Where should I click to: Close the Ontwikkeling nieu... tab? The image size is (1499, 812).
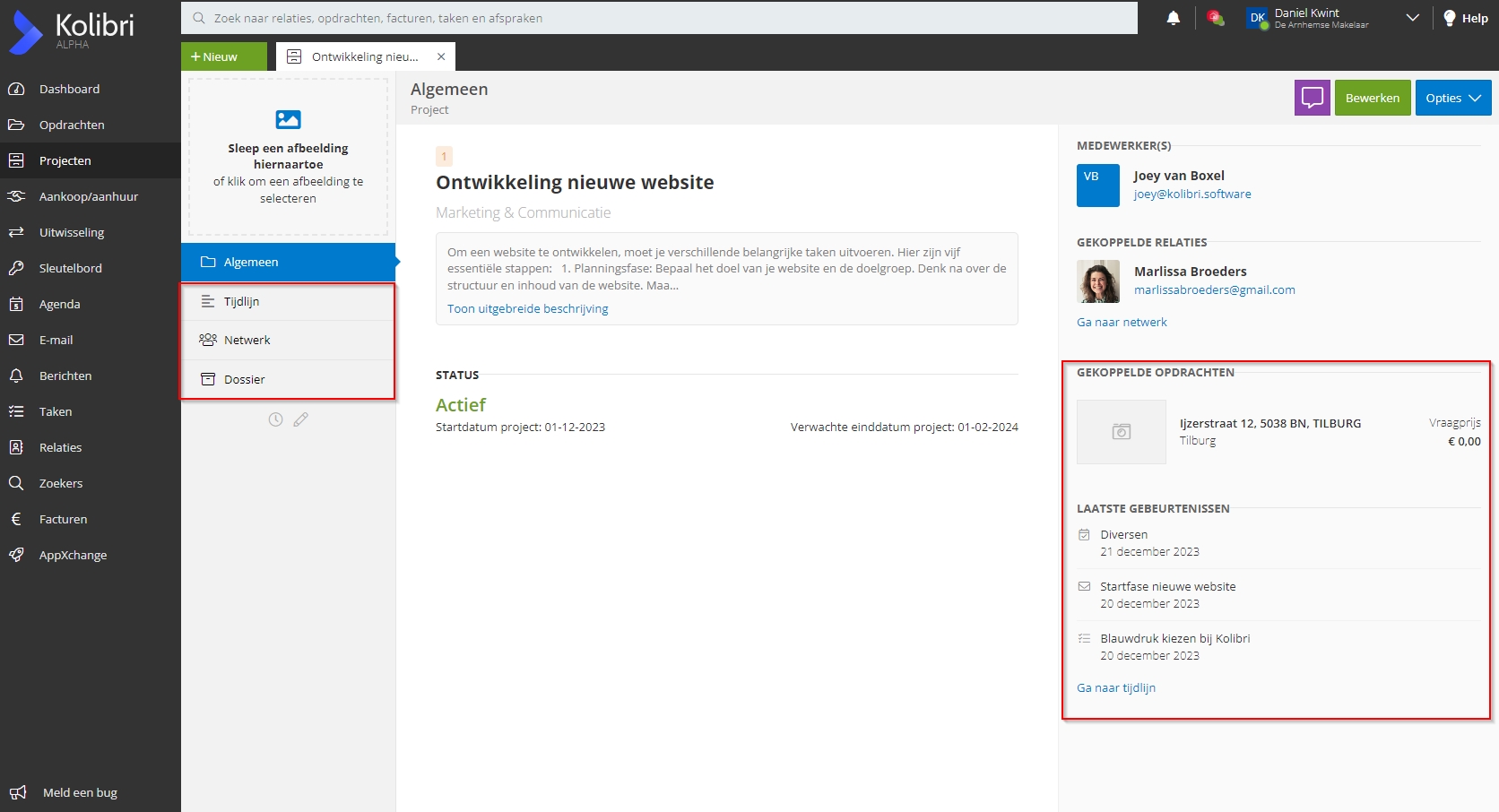click(441, 56)
